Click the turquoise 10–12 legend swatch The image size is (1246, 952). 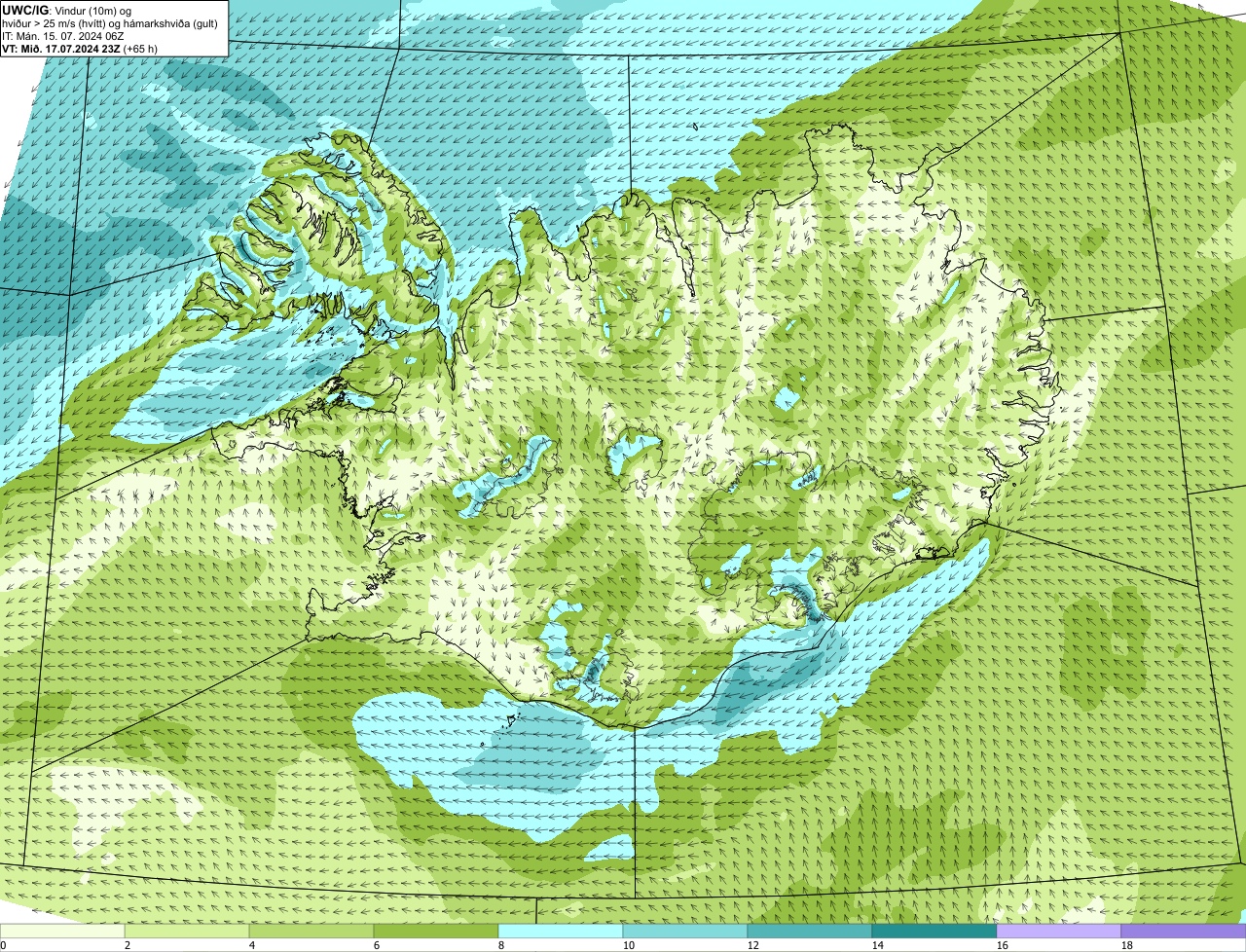(685, 932)
